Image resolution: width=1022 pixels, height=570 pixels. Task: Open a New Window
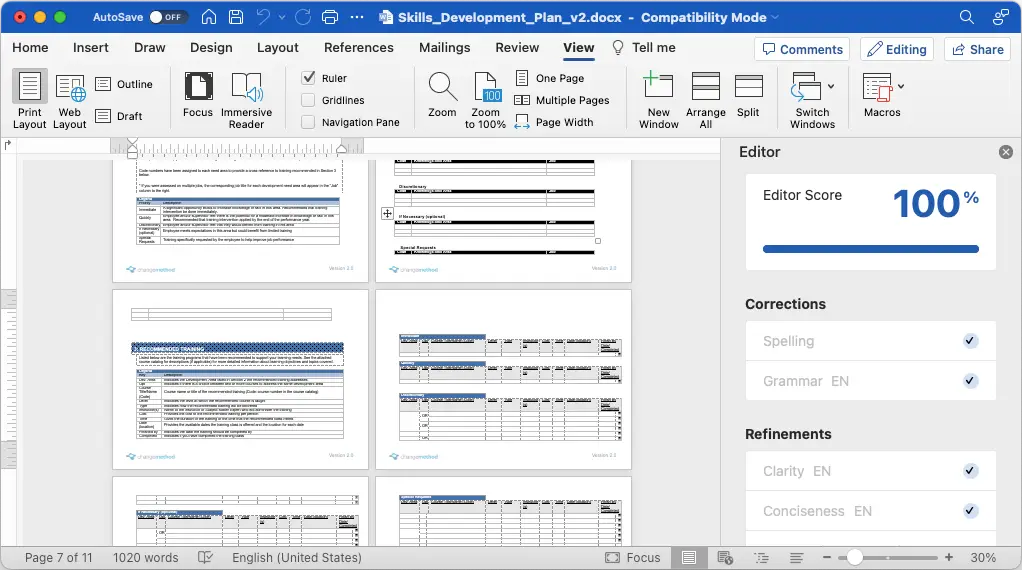(x=659, y=100)
